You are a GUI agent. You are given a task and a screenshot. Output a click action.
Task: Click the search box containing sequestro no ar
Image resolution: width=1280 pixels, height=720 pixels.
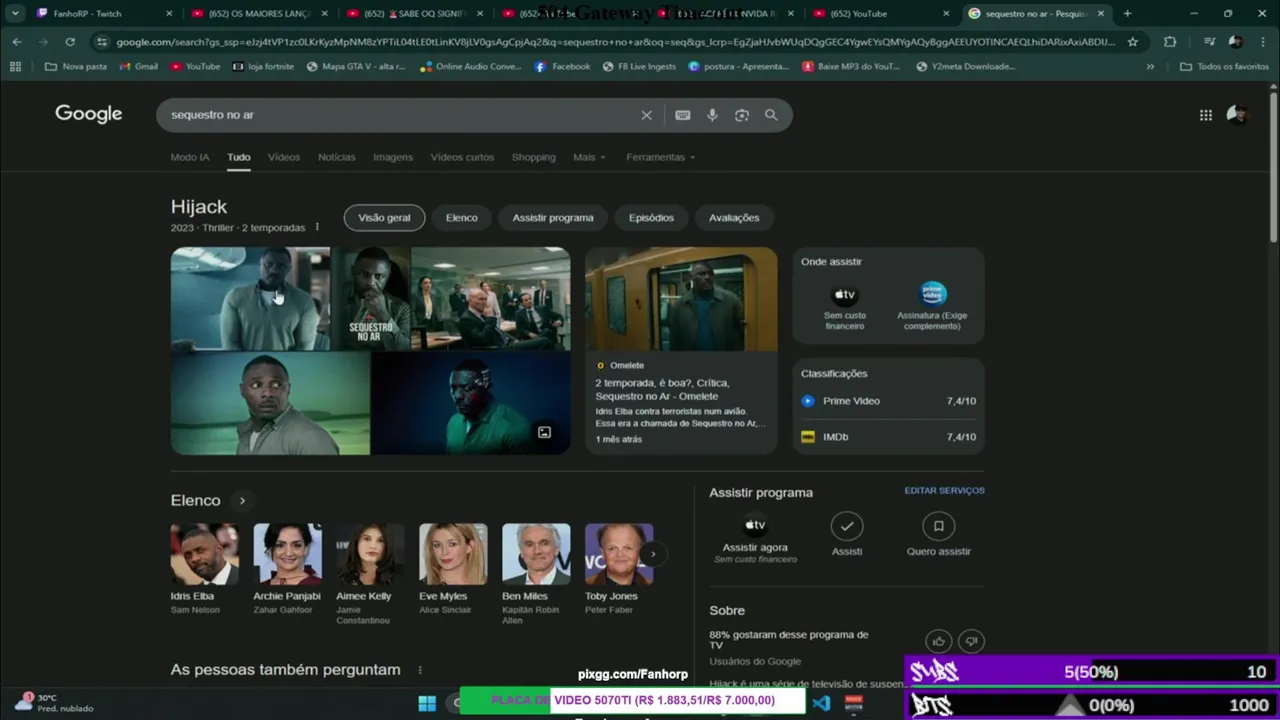[400, 115]
